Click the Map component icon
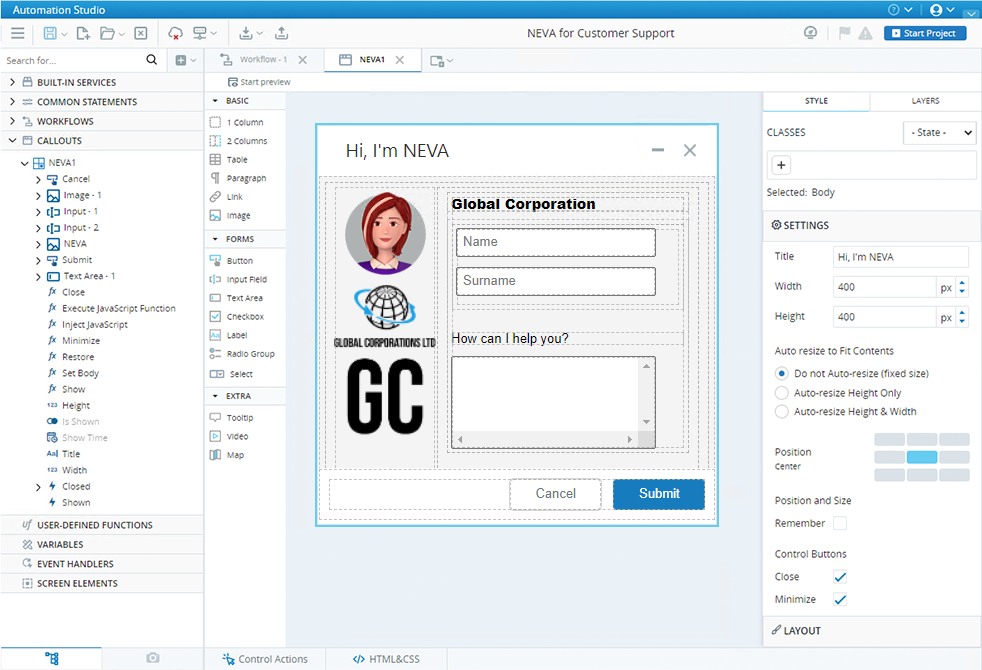Image resolution: width=982 pixels, height=670 pixels. click(x=215, y=455)
